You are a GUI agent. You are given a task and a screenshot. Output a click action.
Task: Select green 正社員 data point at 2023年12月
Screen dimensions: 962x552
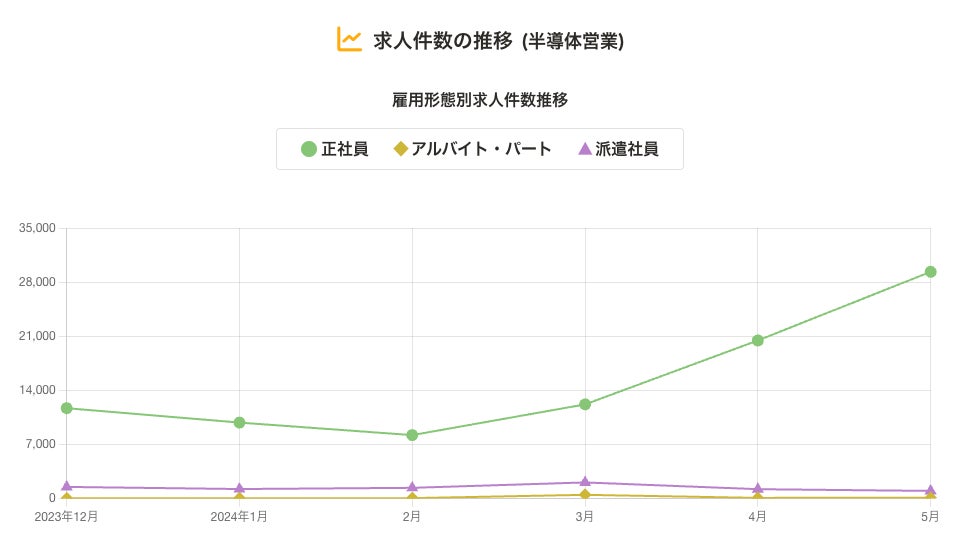[67, 408]
